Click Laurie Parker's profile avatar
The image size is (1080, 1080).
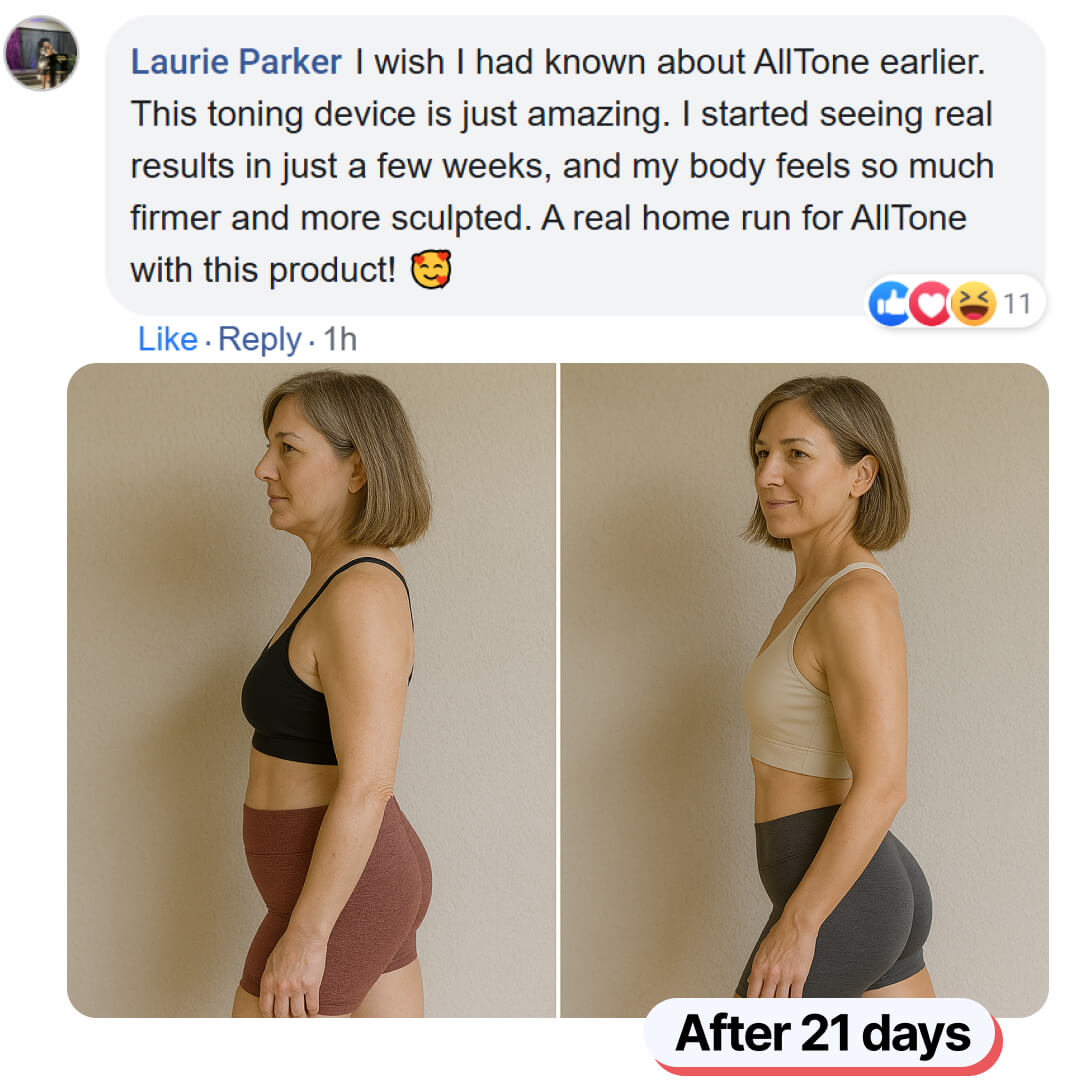tap(41, 53)
